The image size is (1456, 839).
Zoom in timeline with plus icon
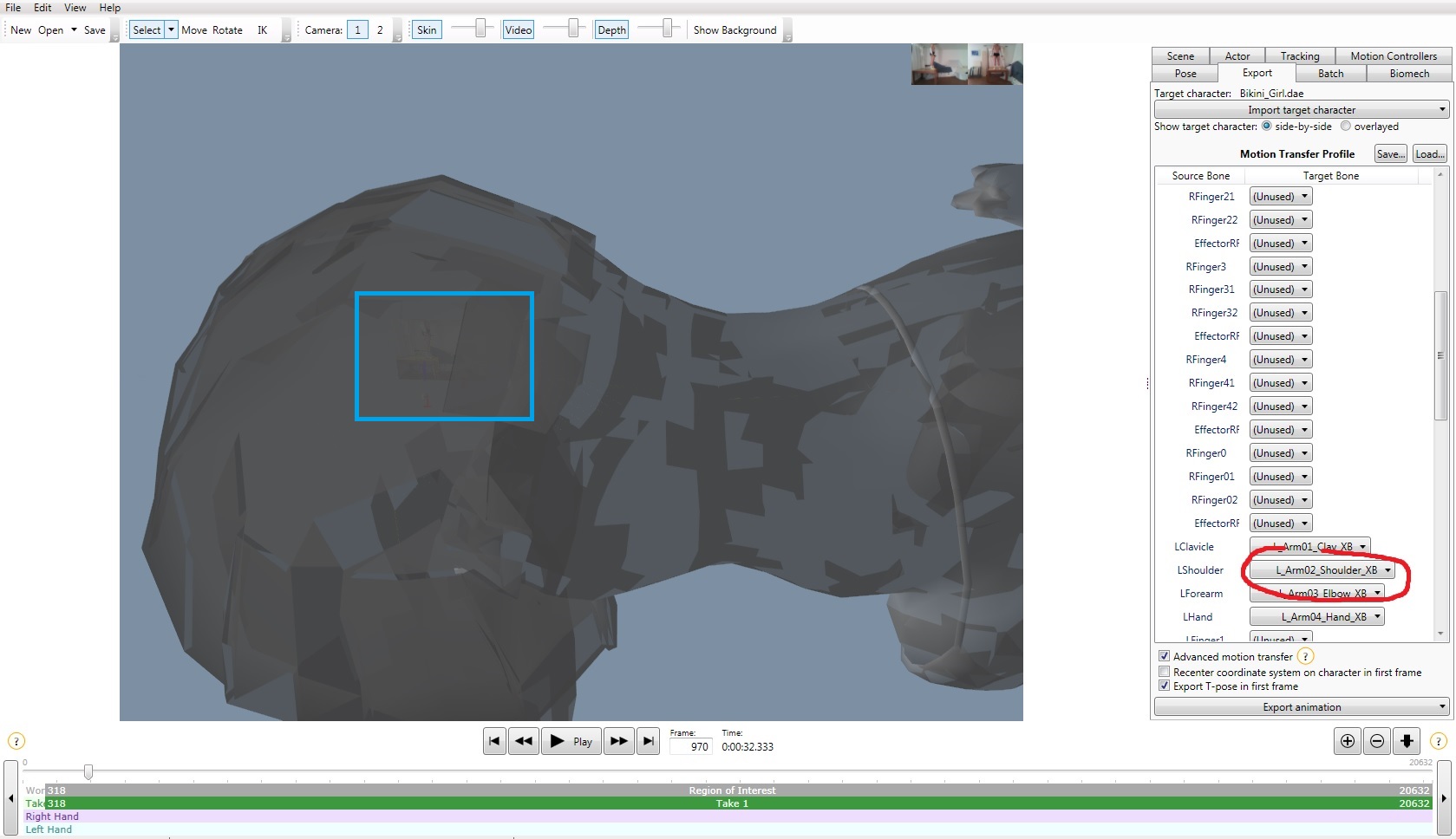click(1348, 741)
